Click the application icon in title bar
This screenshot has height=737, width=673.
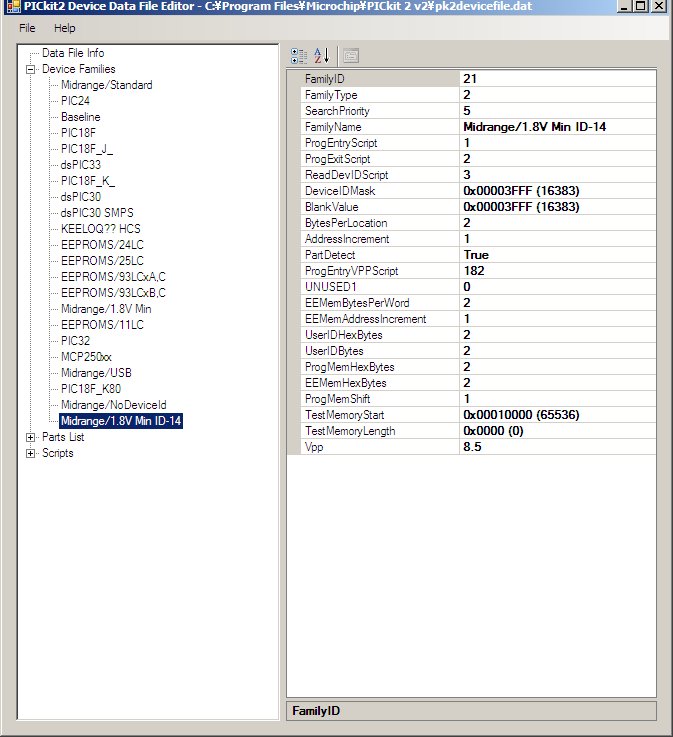coord(14,6)
